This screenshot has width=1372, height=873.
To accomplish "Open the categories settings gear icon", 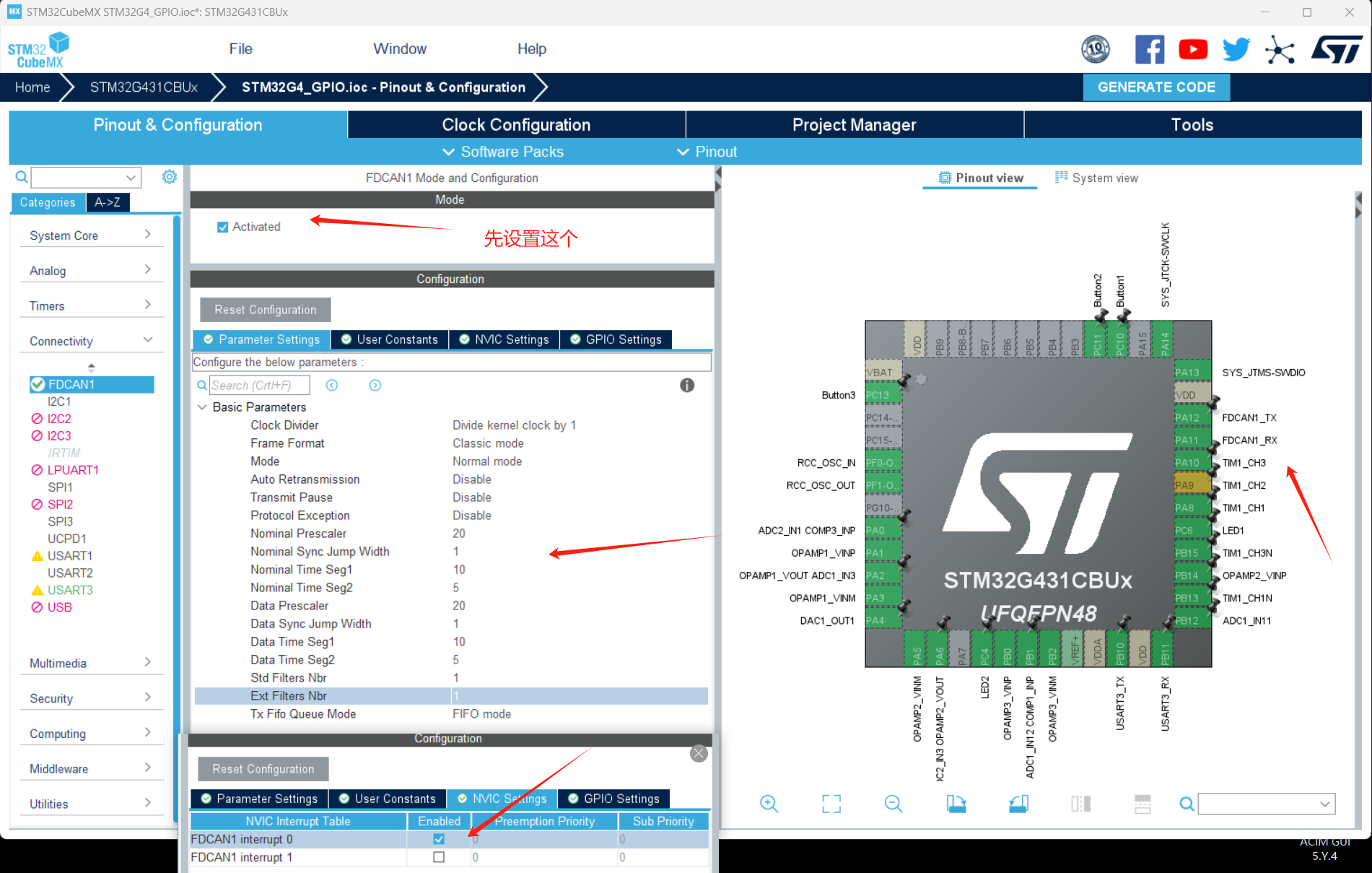I will pyautogui.click(x=170, y=177).
